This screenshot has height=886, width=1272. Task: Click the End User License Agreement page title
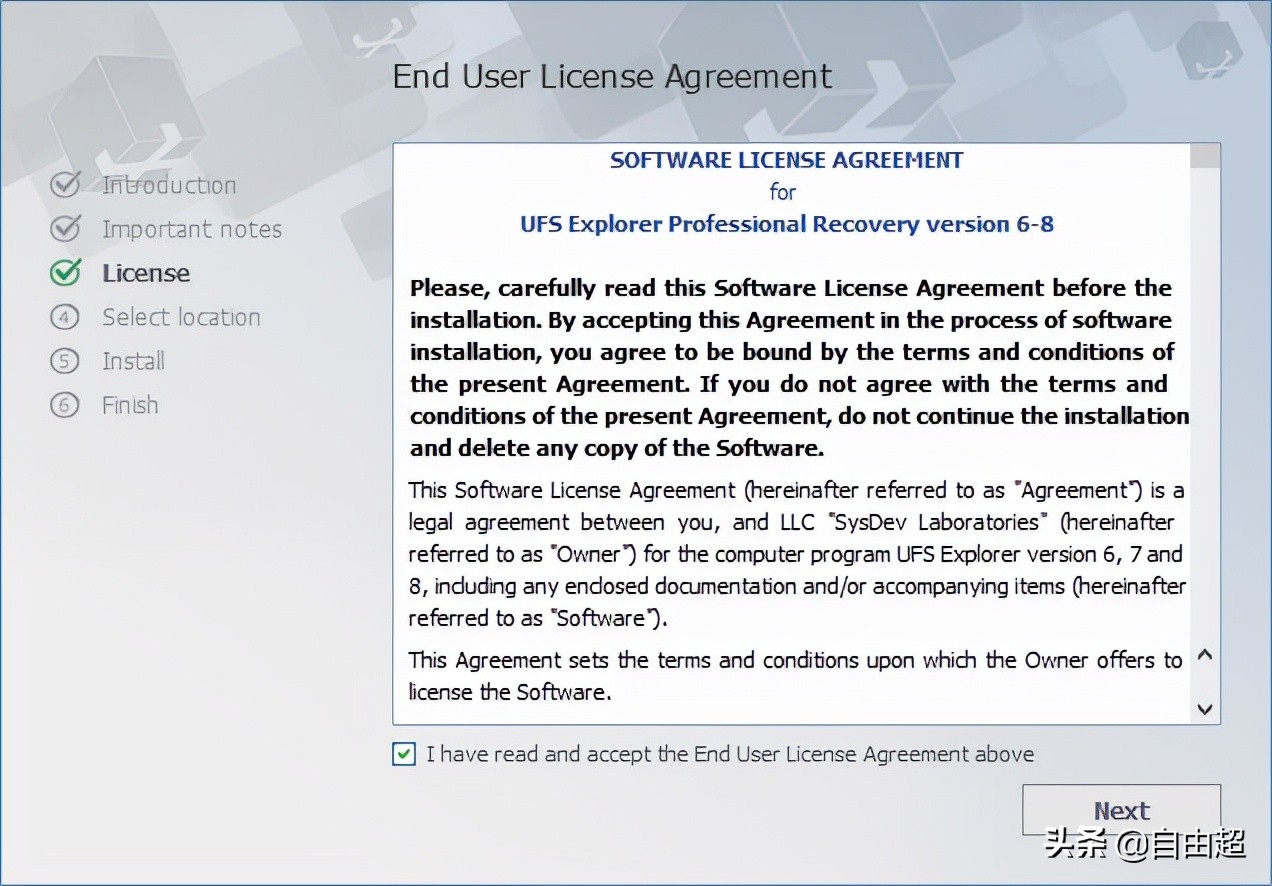point(612,77)
